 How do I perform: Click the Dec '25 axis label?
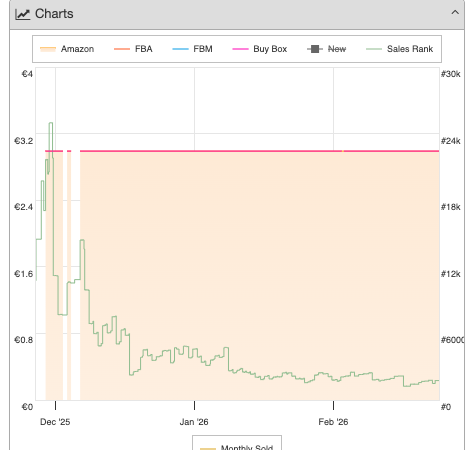(x=55, y=422)
